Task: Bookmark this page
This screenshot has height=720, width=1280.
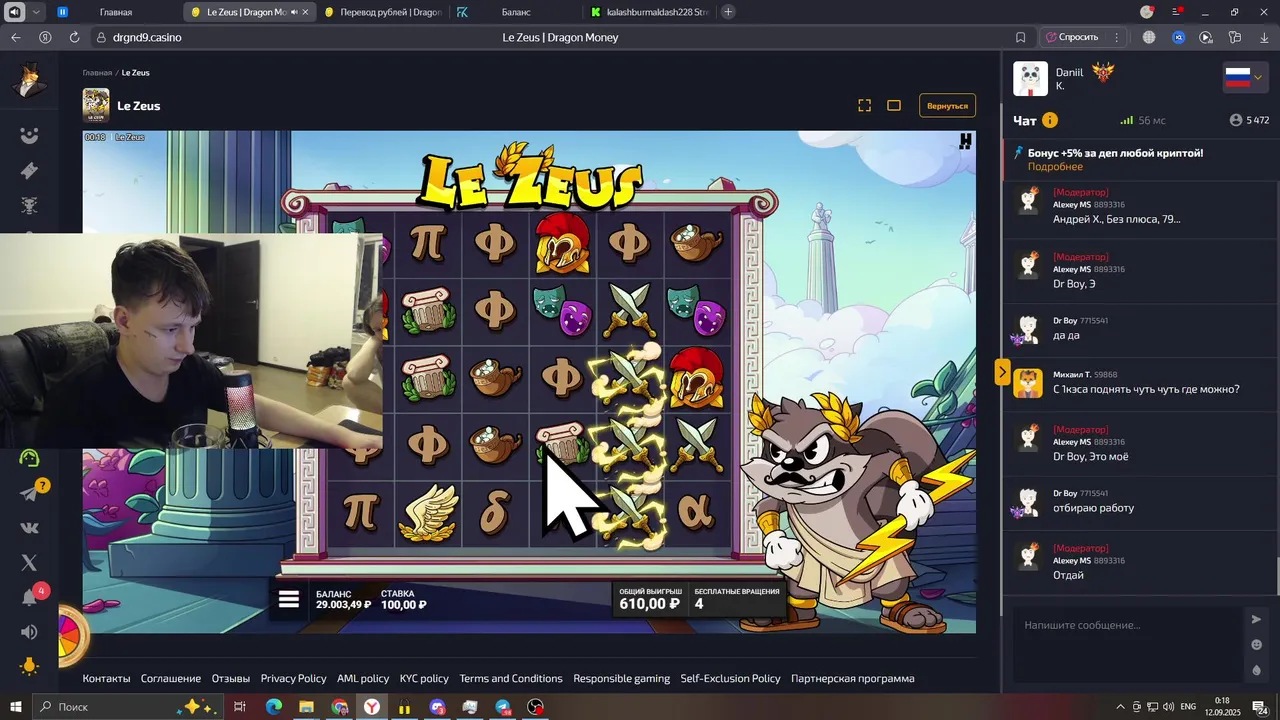Action: pyautogui.click(x=1020, y=37)
